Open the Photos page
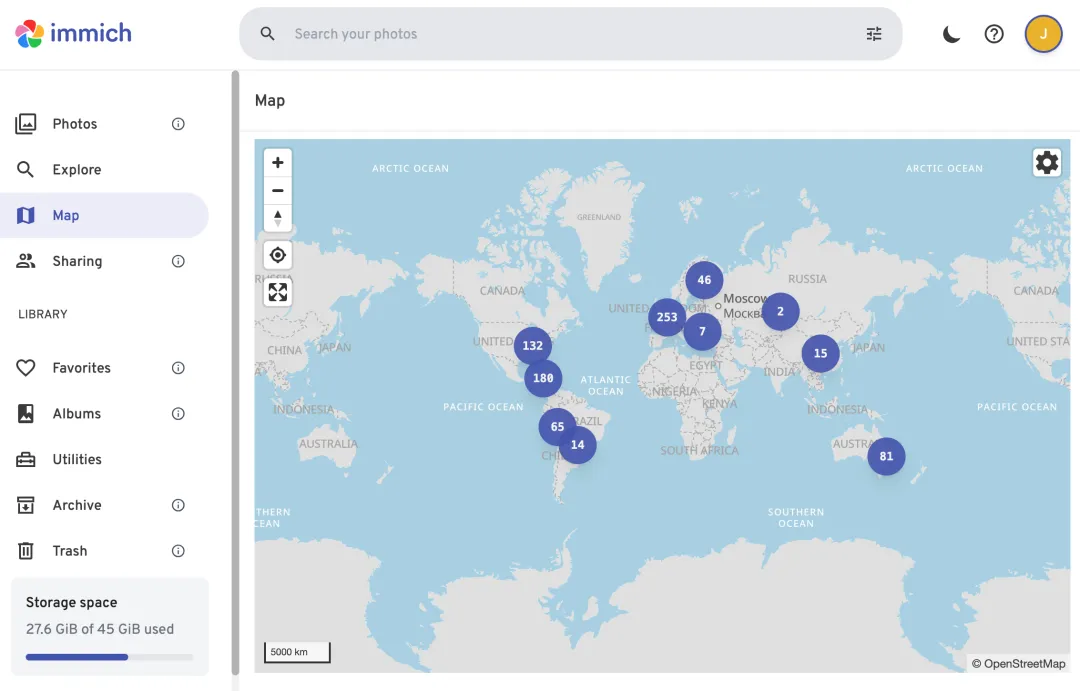 [x=75, y=124]
